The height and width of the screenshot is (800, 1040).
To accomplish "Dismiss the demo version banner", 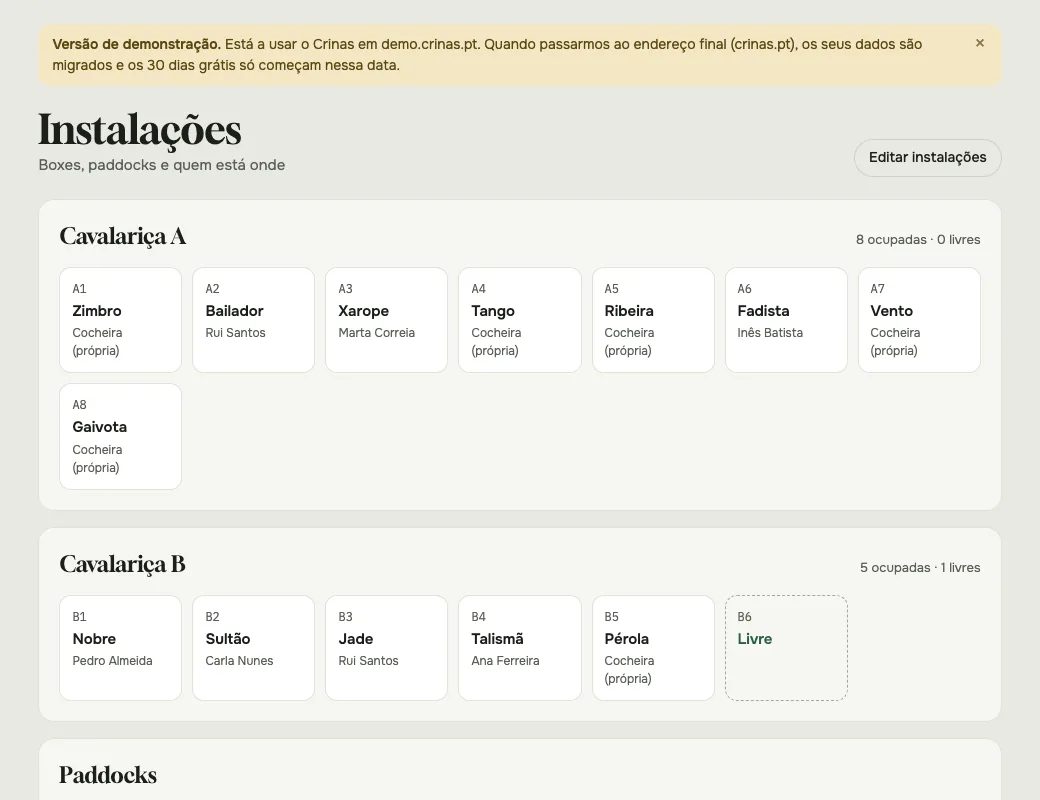I will click(x=980, y=43).
